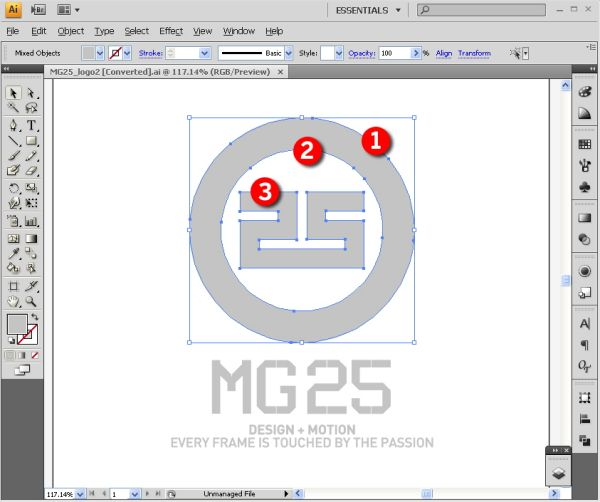
Task: Open the ESSENTIALS workspace switcher
Action: click(368, 10)
